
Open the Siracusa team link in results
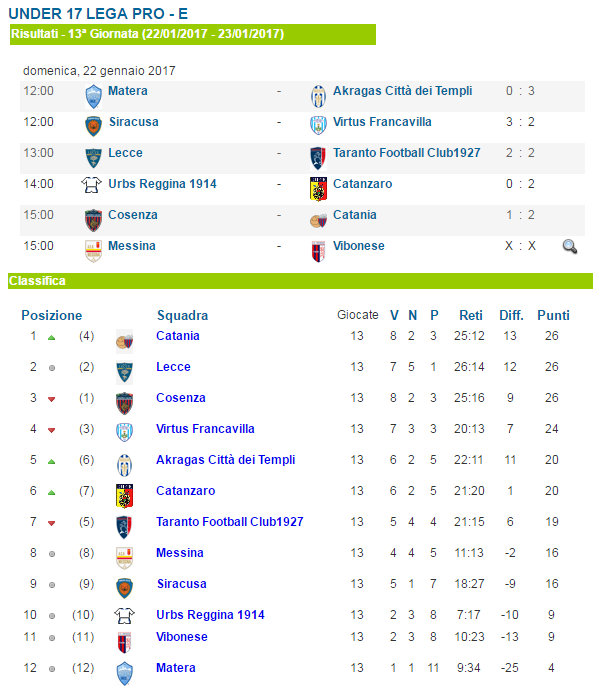tap(133, 122)
